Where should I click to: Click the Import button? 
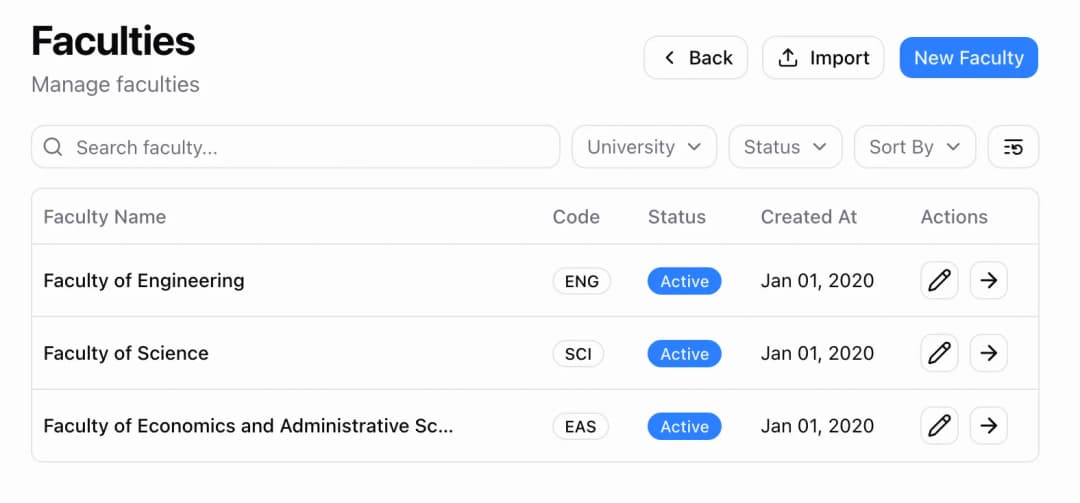point(823,58)
